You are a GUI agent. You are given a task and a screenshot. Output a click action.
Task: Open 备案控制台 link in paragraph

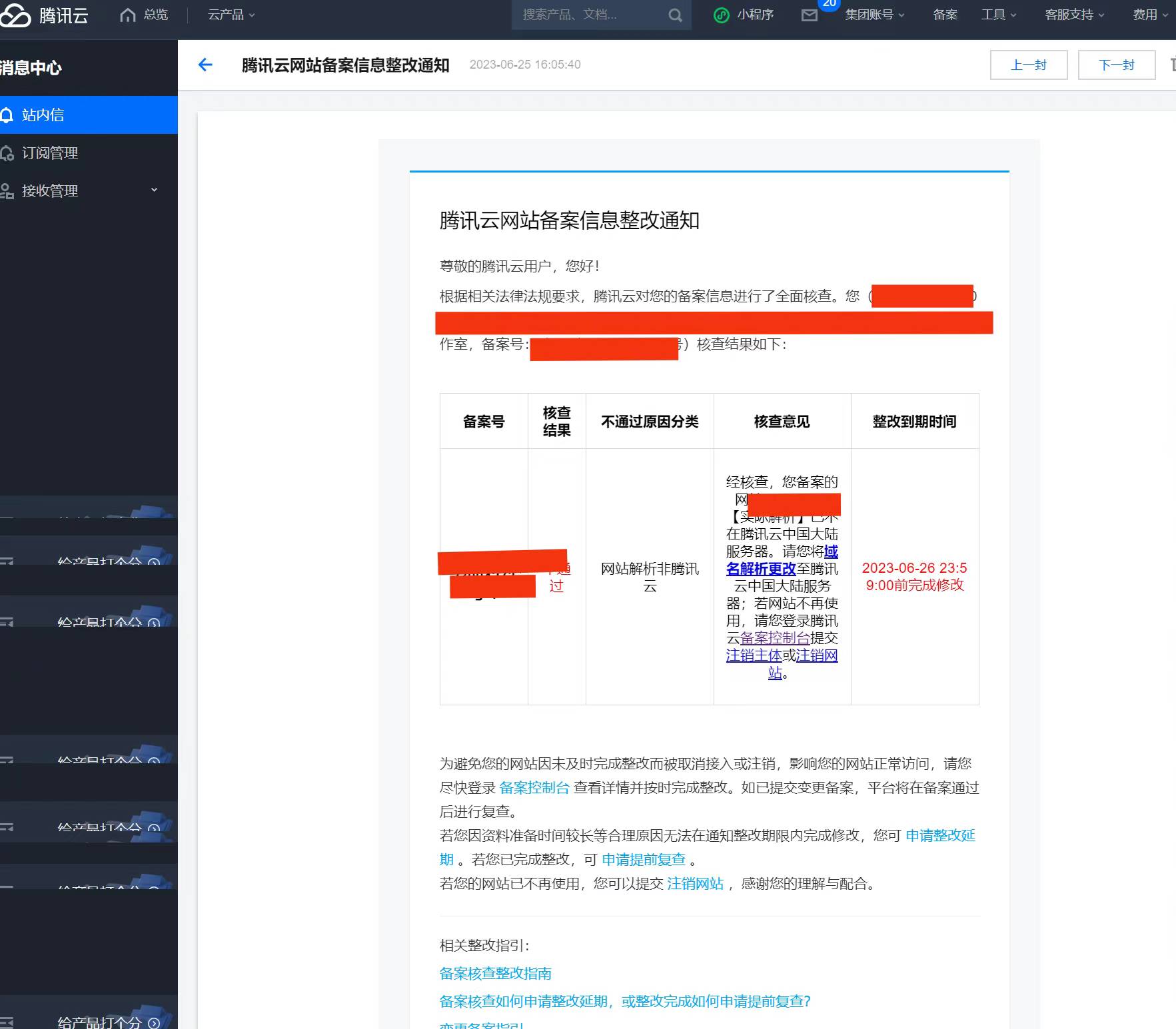(534, 787)
